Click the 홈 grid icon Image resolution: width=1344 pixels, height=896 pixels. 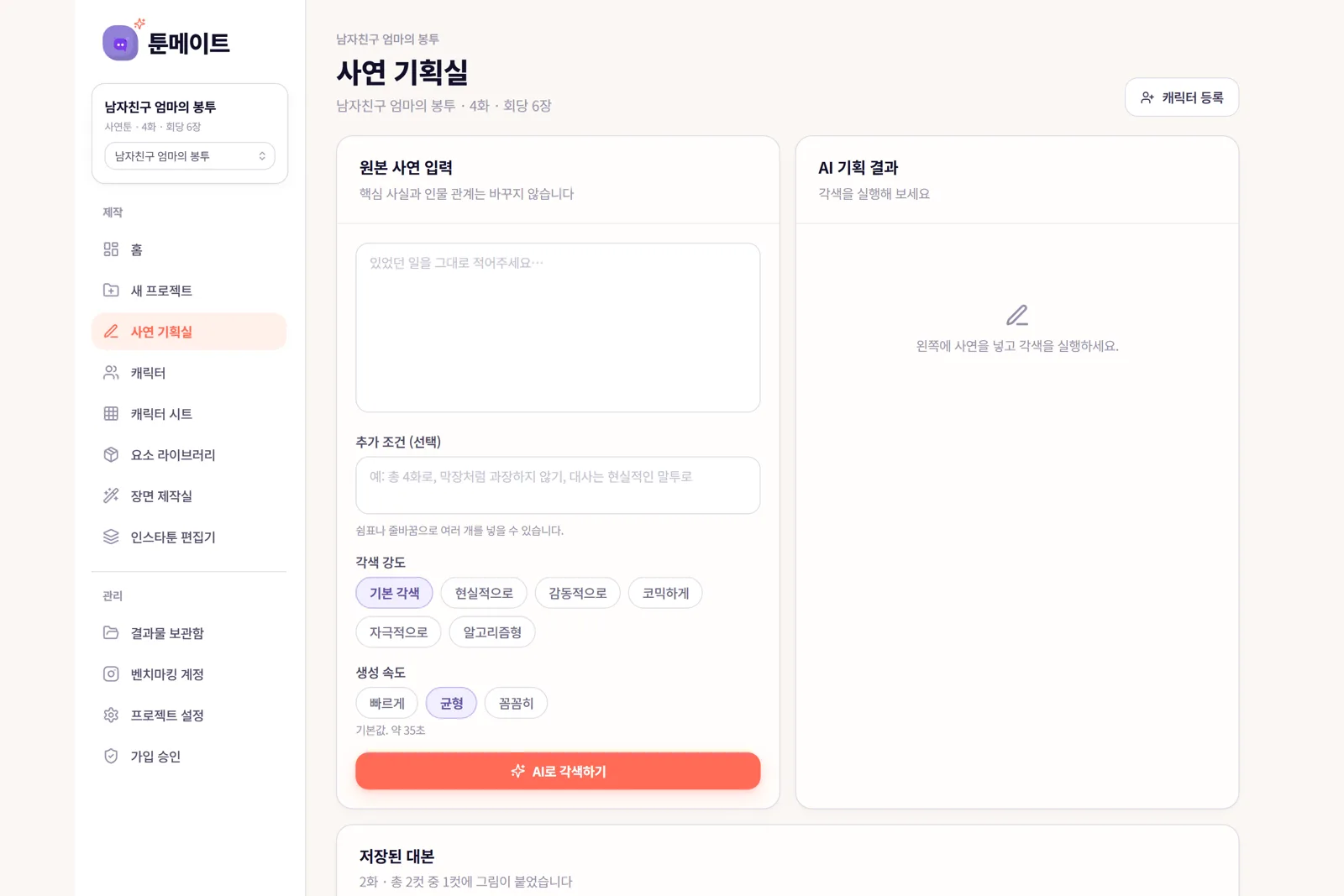pos(111,249)
